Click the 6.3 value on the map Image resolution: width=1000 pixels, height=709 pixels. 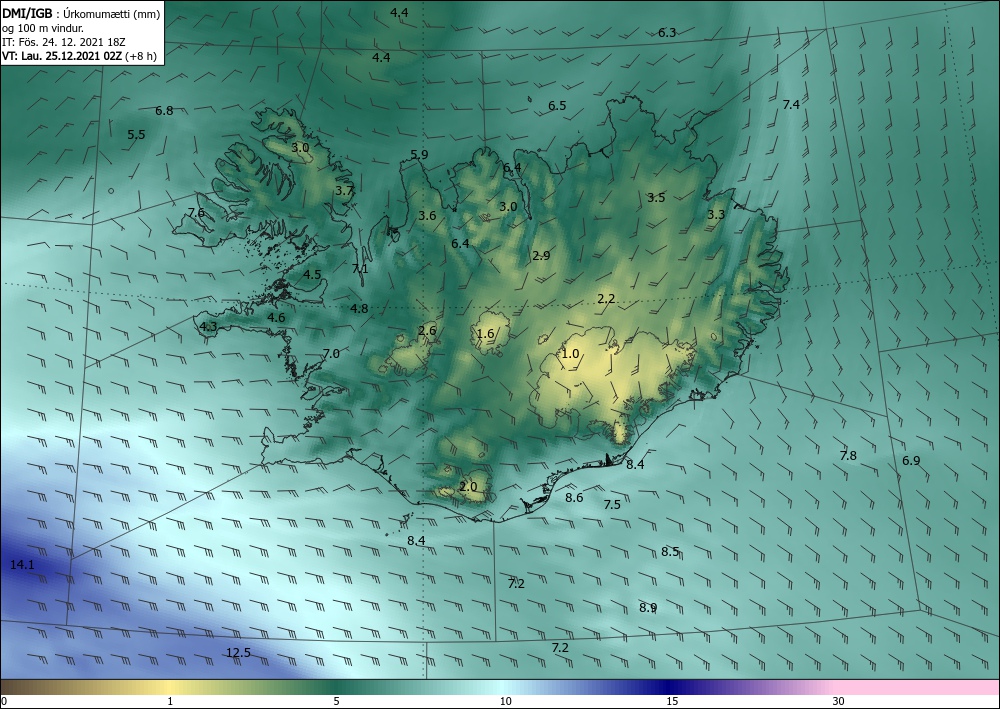coord(667,33)
